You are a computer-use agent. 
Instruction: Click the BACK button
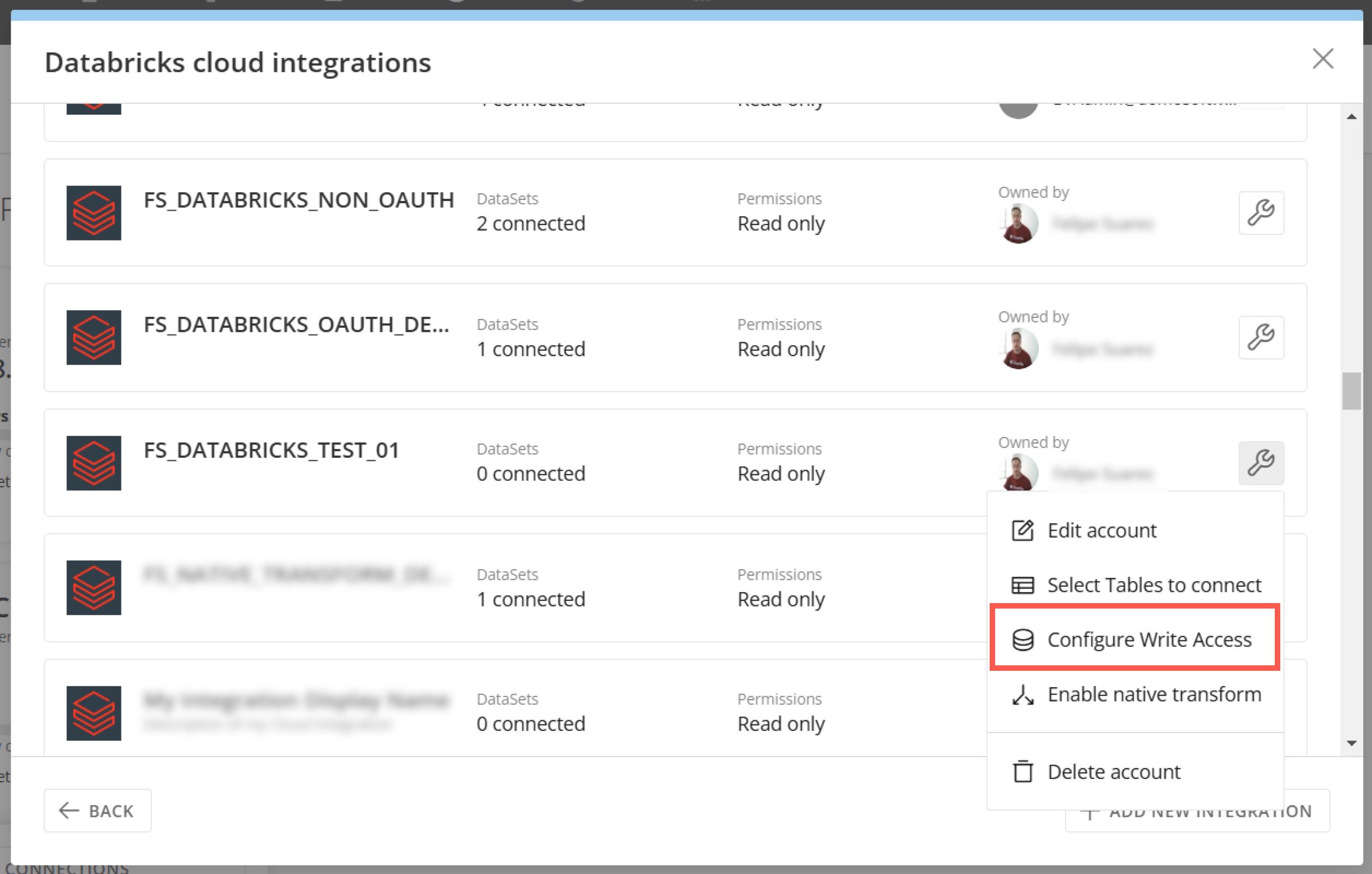(97, 810)
